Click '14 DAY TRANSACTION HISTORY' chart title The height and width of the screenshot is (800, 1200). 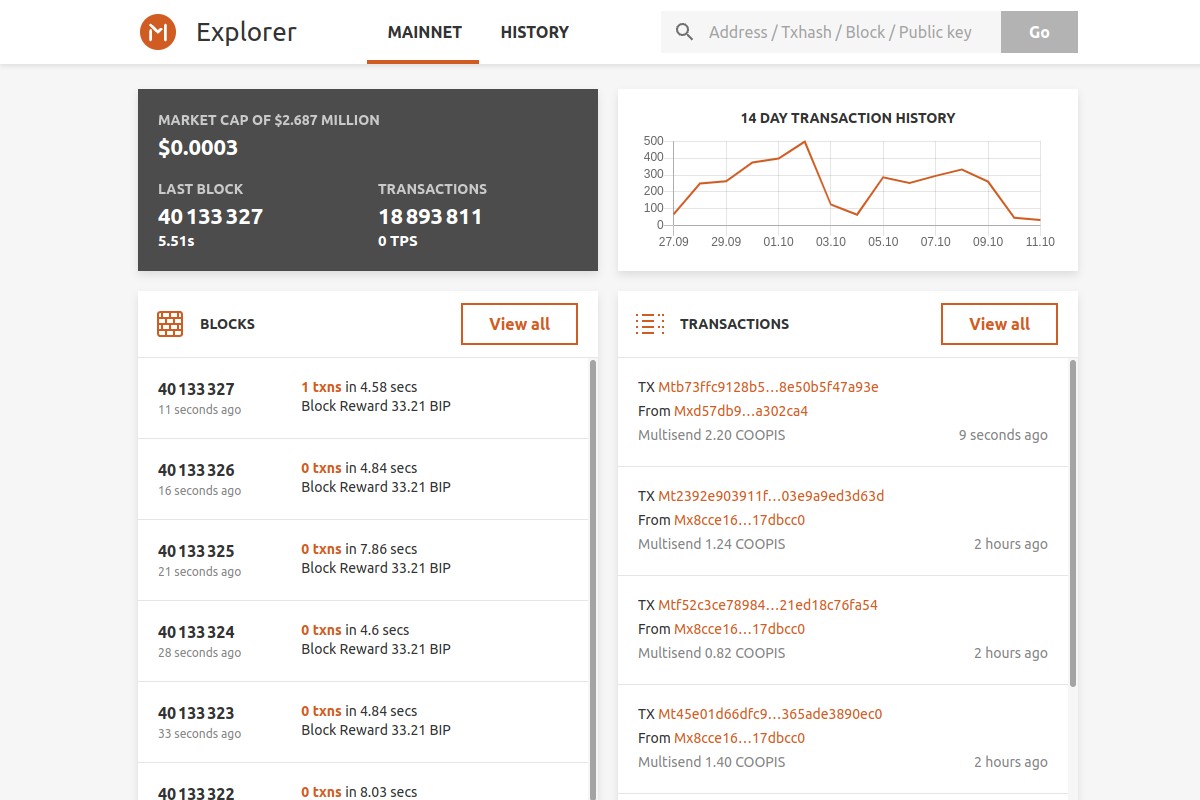(x=848, y=118)
